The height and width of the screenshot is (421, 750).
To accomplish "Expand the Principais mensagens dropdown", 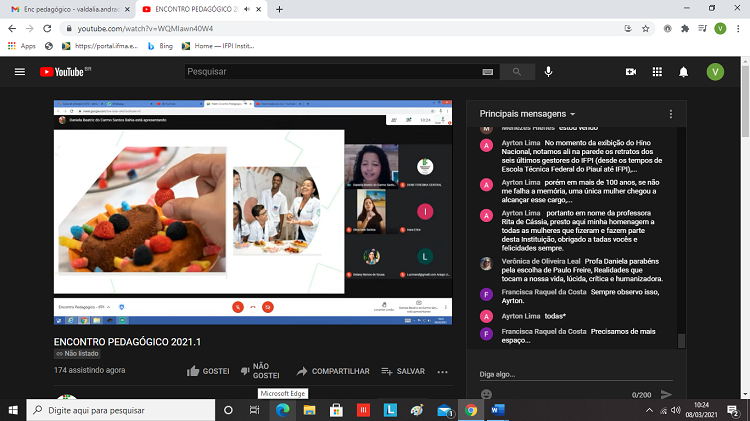I will point(527,114).
